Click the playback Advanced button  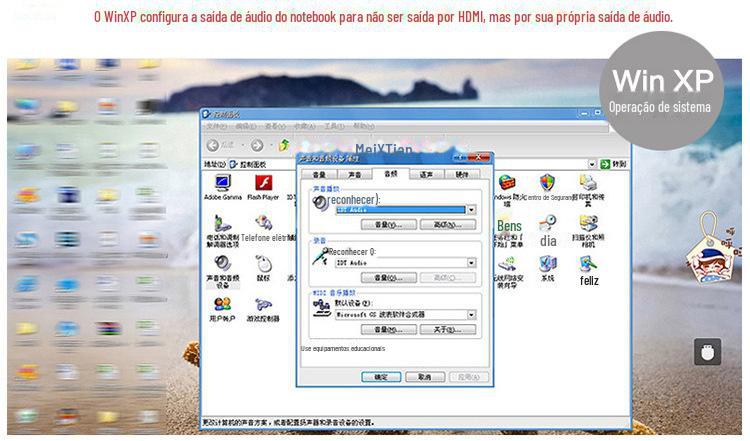pos(448,225)
